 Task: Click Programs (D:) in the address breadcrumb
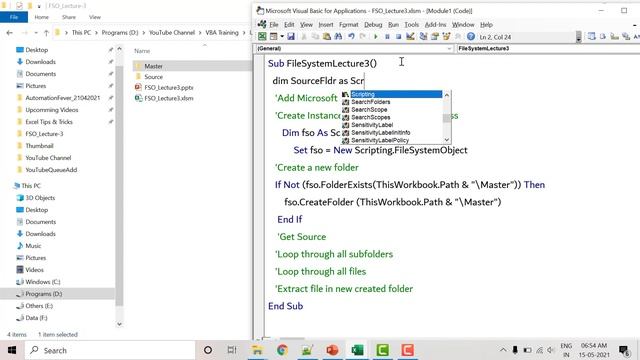click(120, 33)
